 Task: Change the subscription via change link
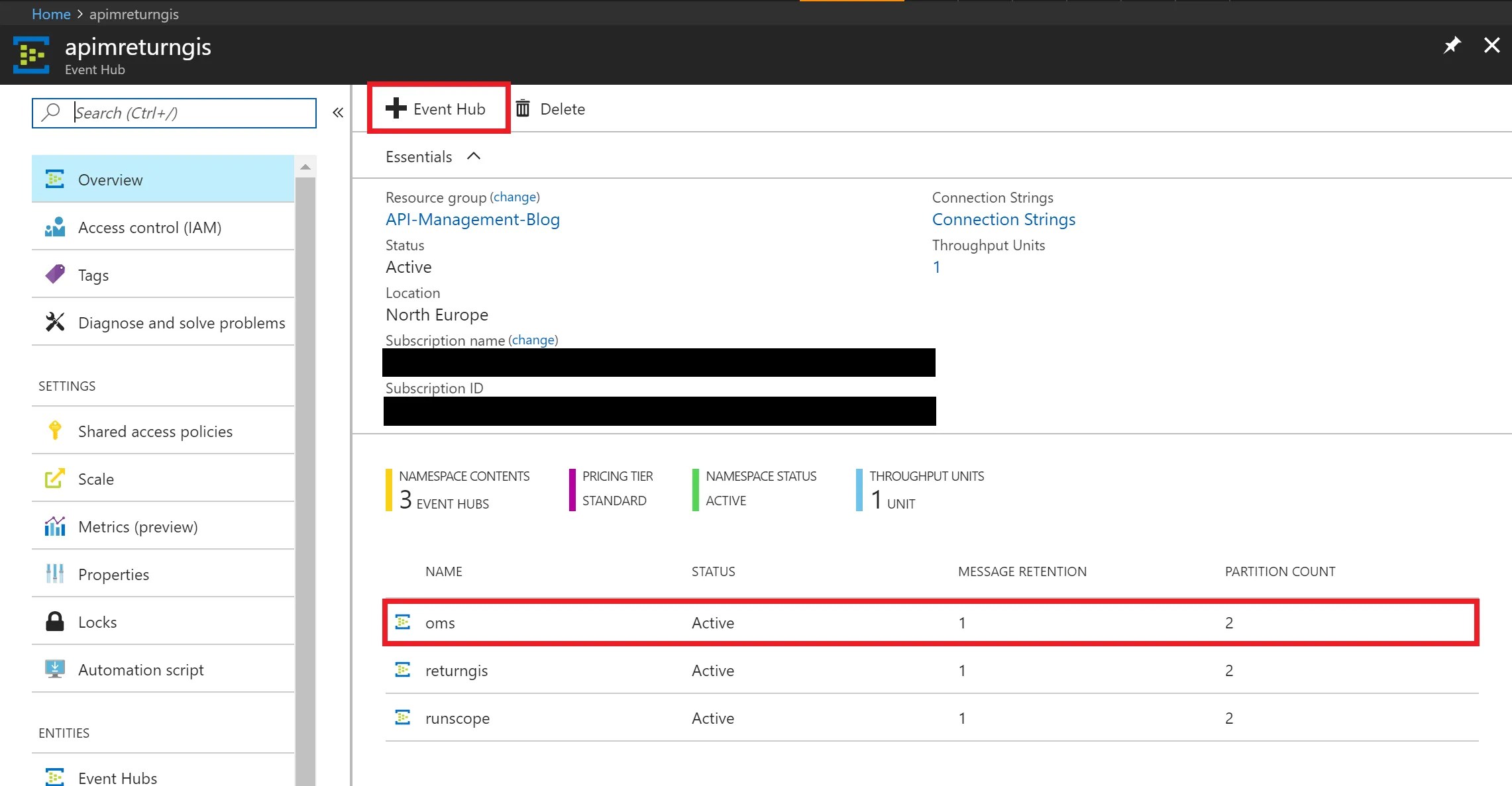[533, 340]
